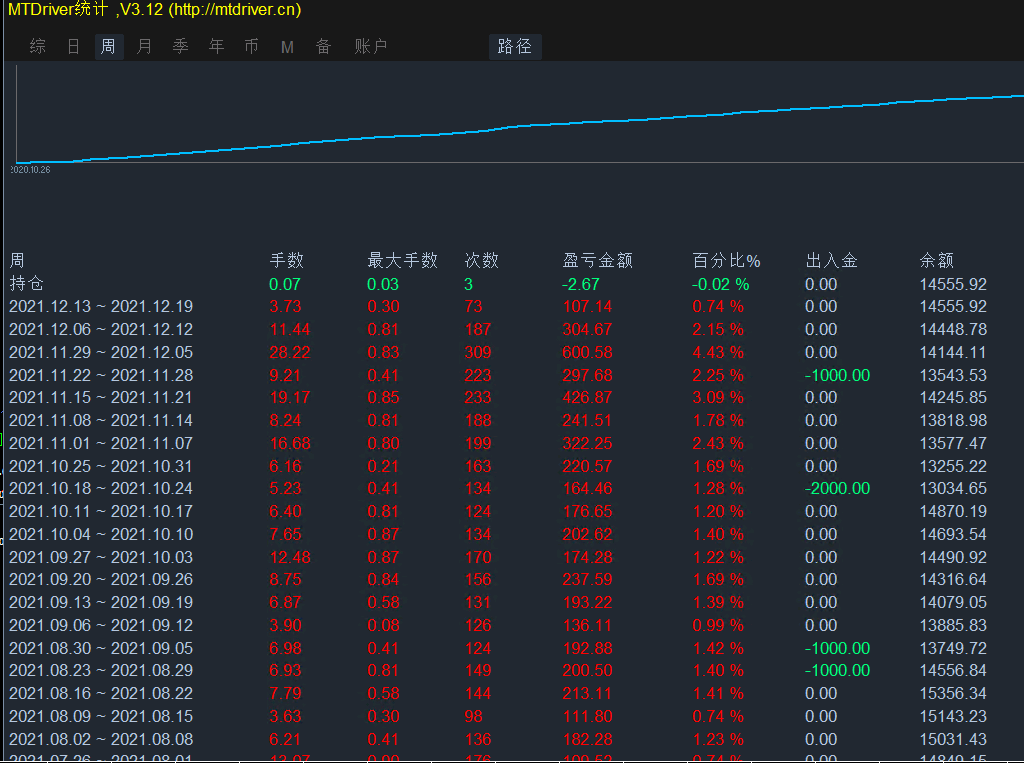This screenshot has width=1024, height=763.
Task: Open the 账户 account tab
Action: tap(371, 46)
